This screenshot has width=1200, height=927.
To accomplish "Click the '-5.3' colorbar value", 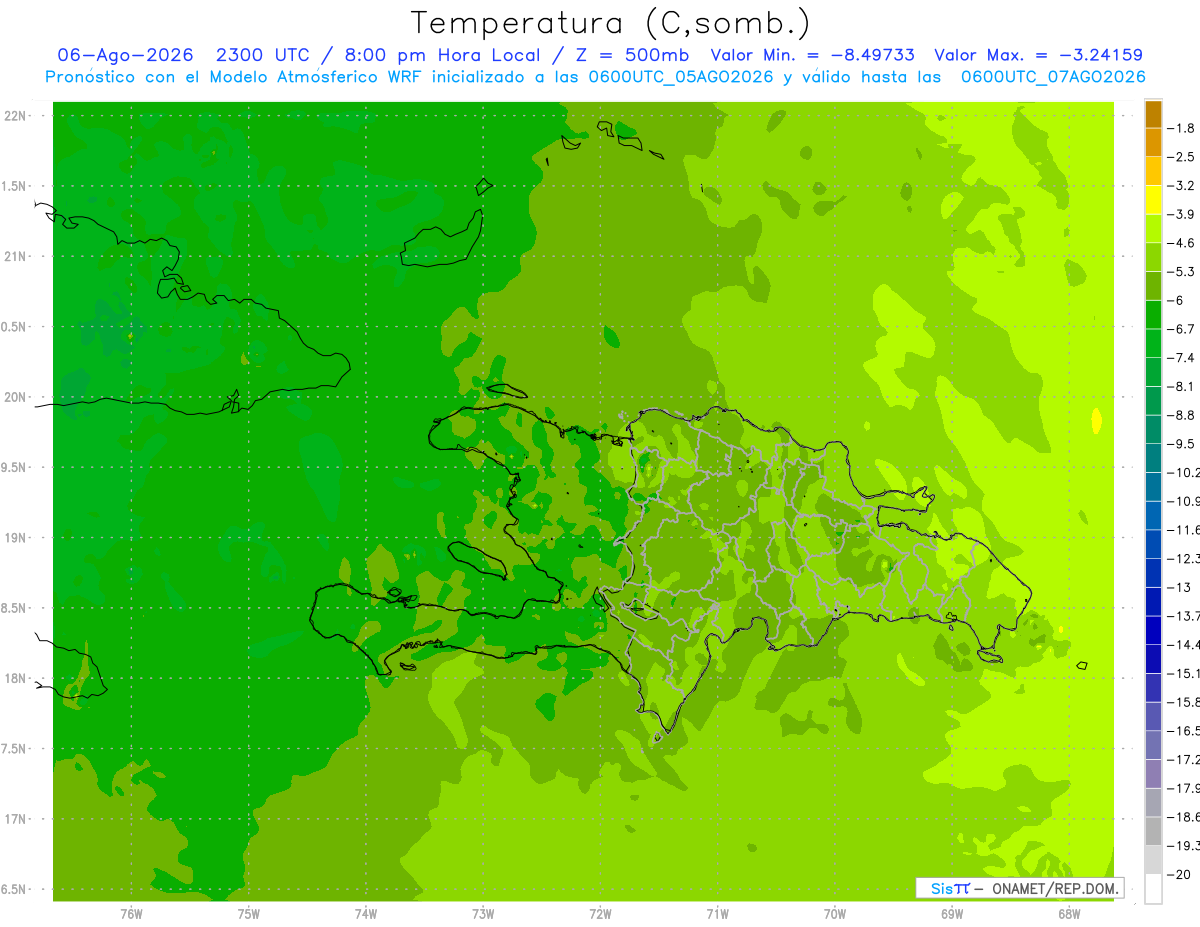I will 1181,271.
